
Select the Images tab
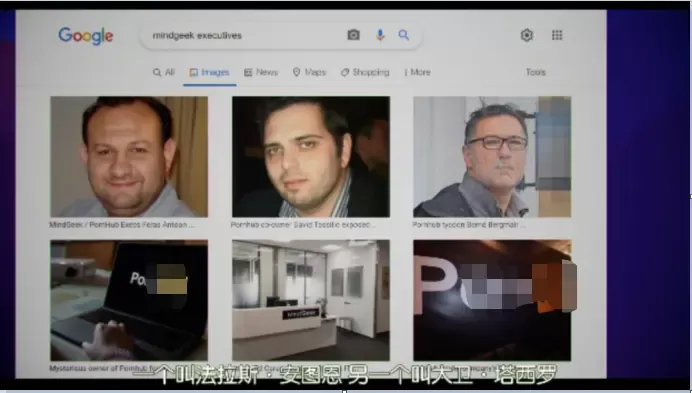210,72
